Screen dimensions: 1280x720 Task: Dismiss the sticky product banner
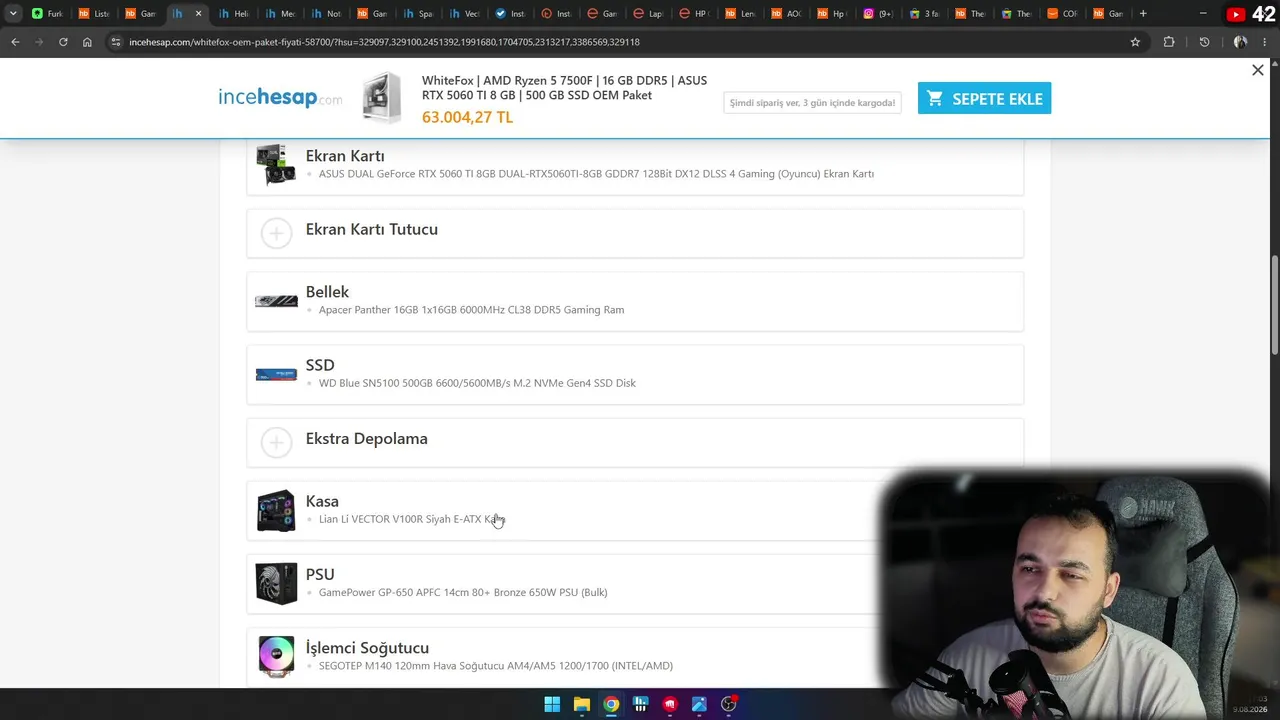point(1258,70)
